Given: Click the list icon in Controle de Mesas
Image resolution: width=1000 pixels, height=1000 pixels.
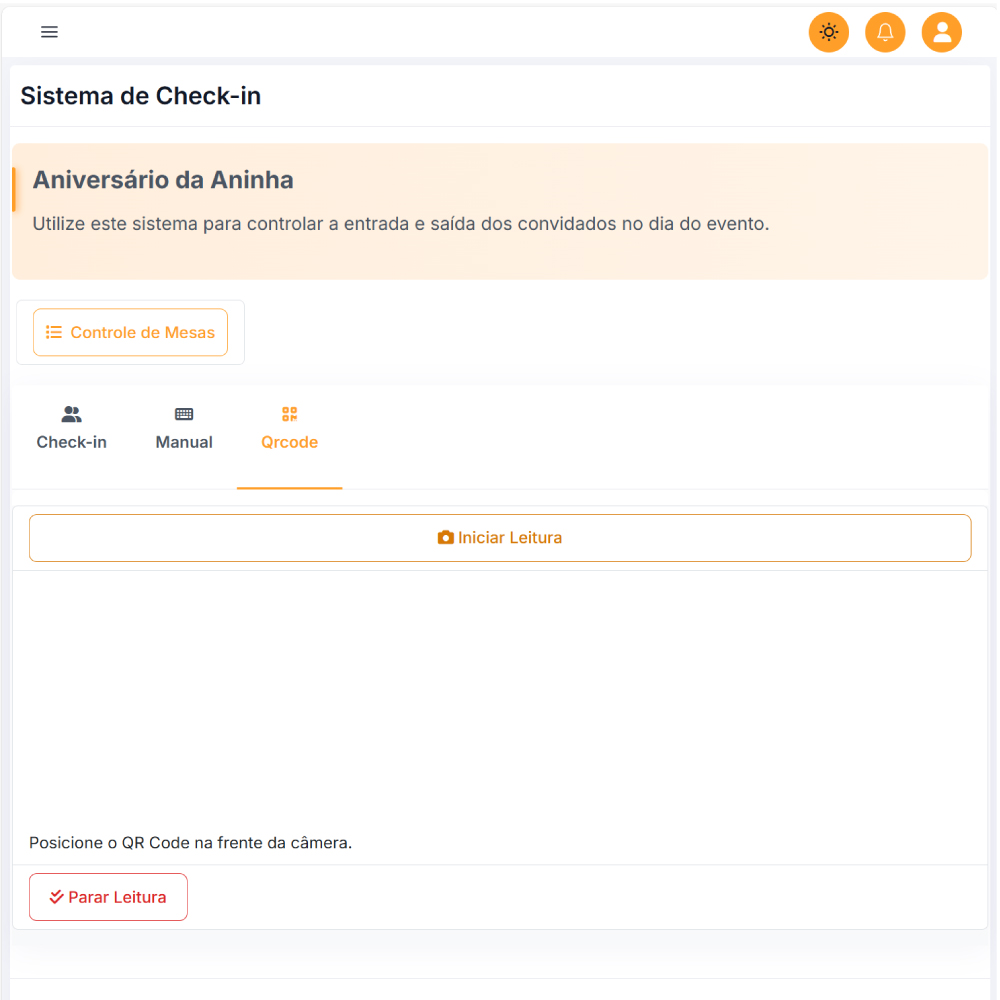Looking at the screenshot, I should tap(54, 332).
